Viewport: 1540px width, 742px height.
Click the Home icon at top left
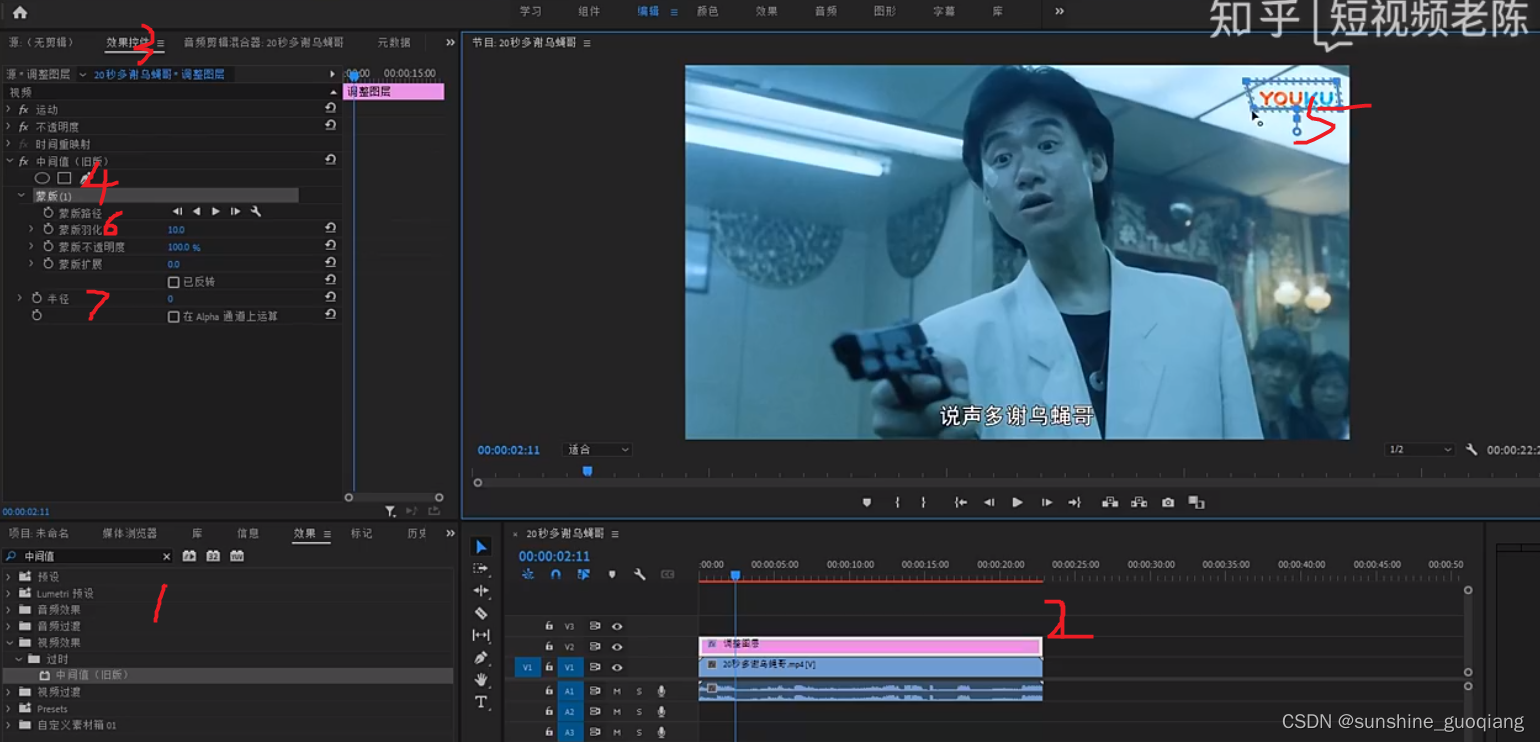point(20,13)
